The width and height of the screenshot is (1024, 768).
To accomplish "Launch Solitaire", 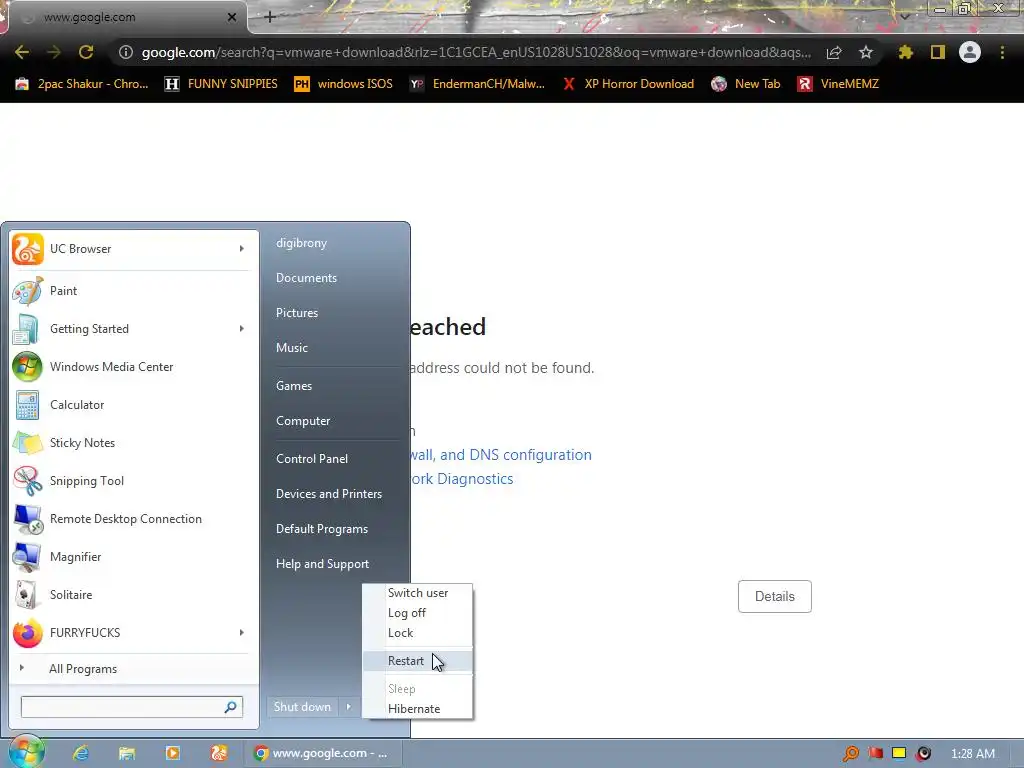I will (x=131, y=594).
